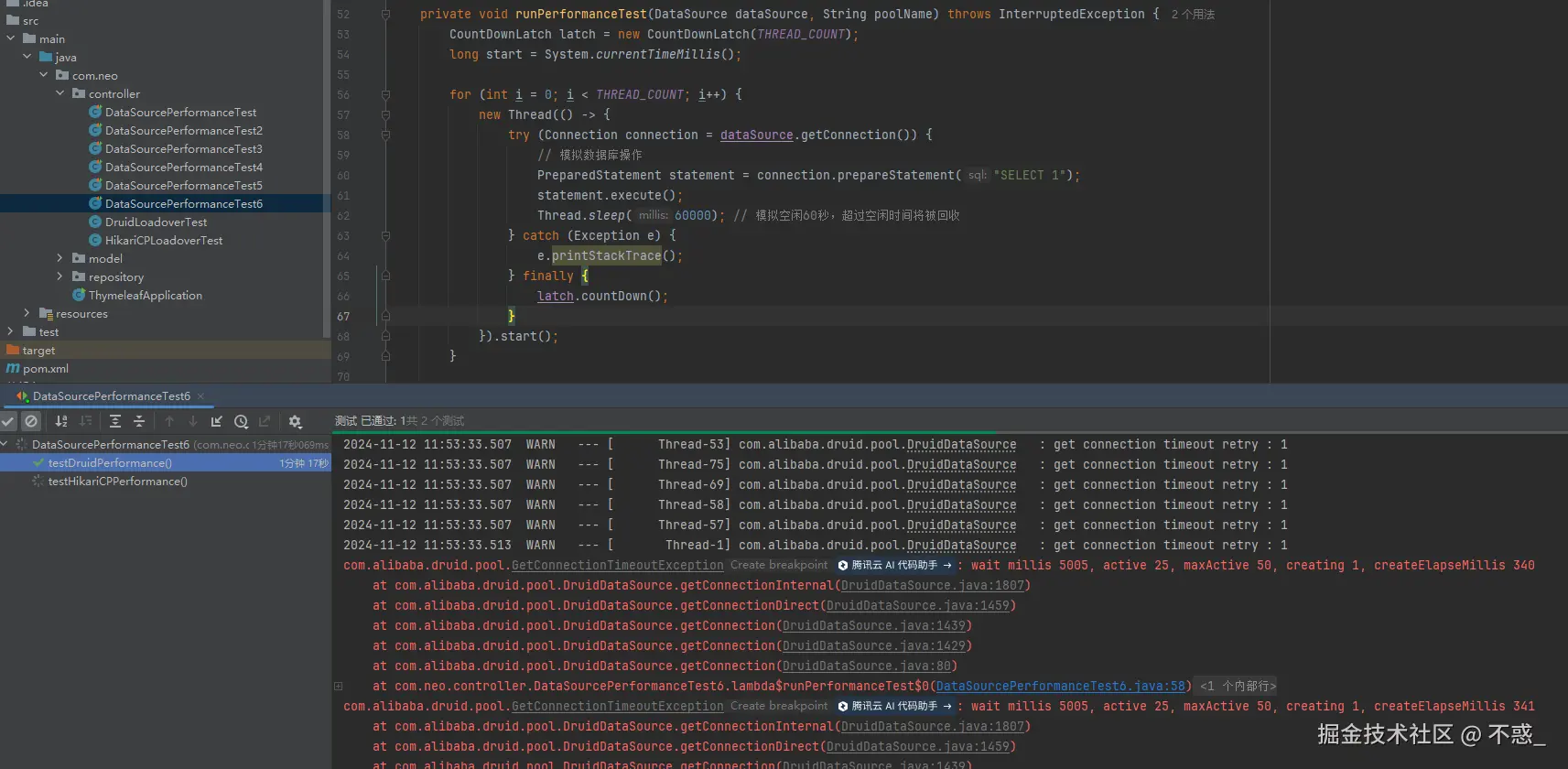Open first DruidDataSource.java:1459 stack link
Image resolution: width=1568 pixels, height=769 pixels.
click(x=917, y=606)
